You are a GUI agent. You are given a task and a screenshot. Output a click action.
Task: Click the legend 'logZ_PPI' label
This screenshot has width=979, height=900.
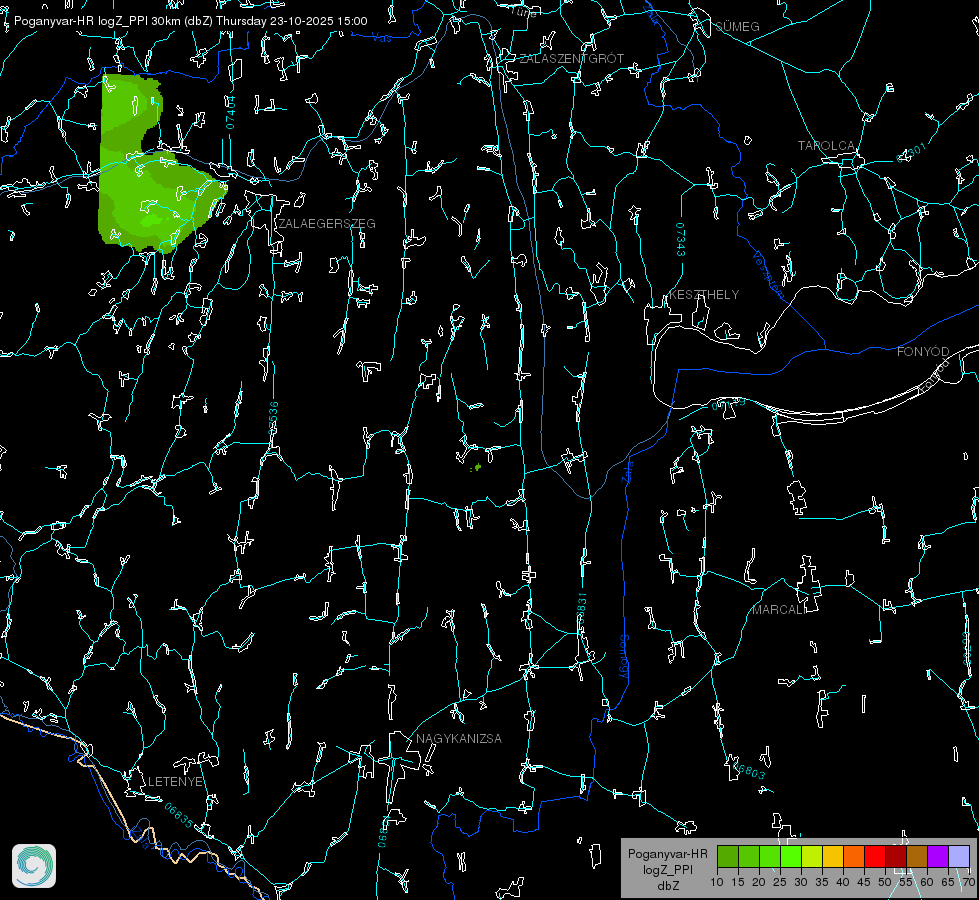click(x=667, y=870)
